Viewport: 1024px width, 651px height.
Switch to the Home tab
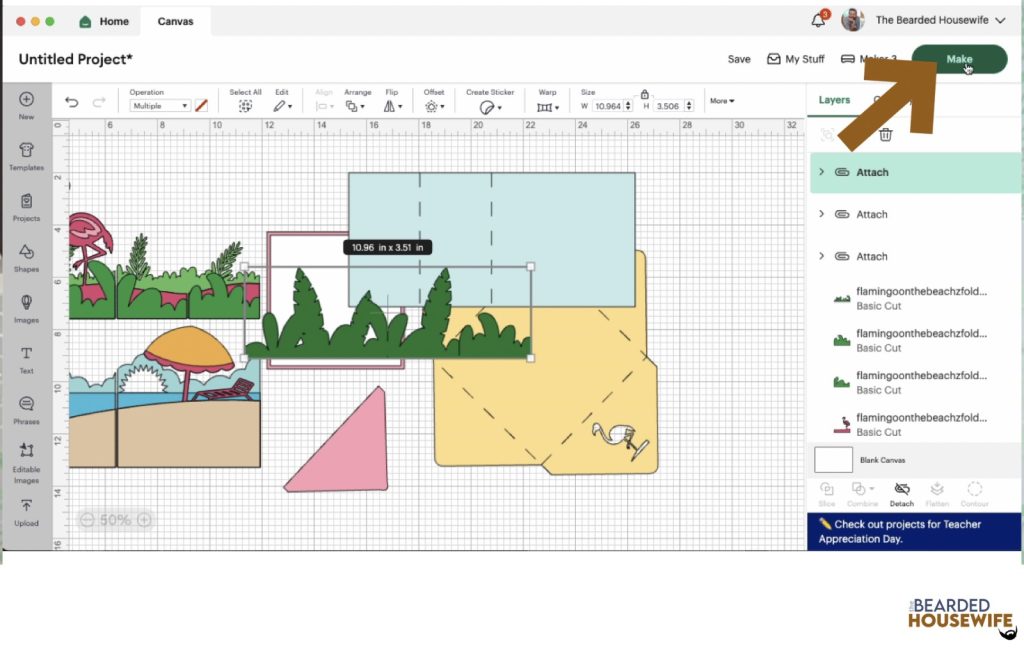click(x=104, y=22)
